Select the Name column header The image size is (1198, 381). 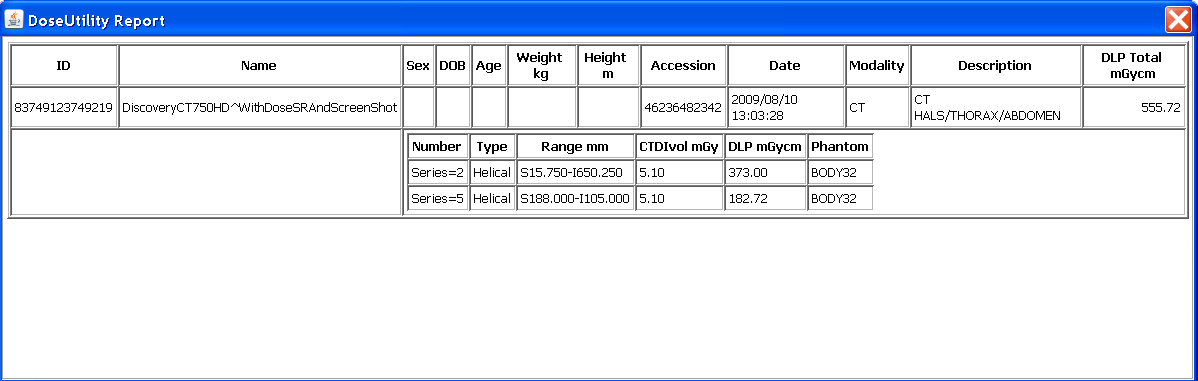pyautogui.click(x=260, y=66)
